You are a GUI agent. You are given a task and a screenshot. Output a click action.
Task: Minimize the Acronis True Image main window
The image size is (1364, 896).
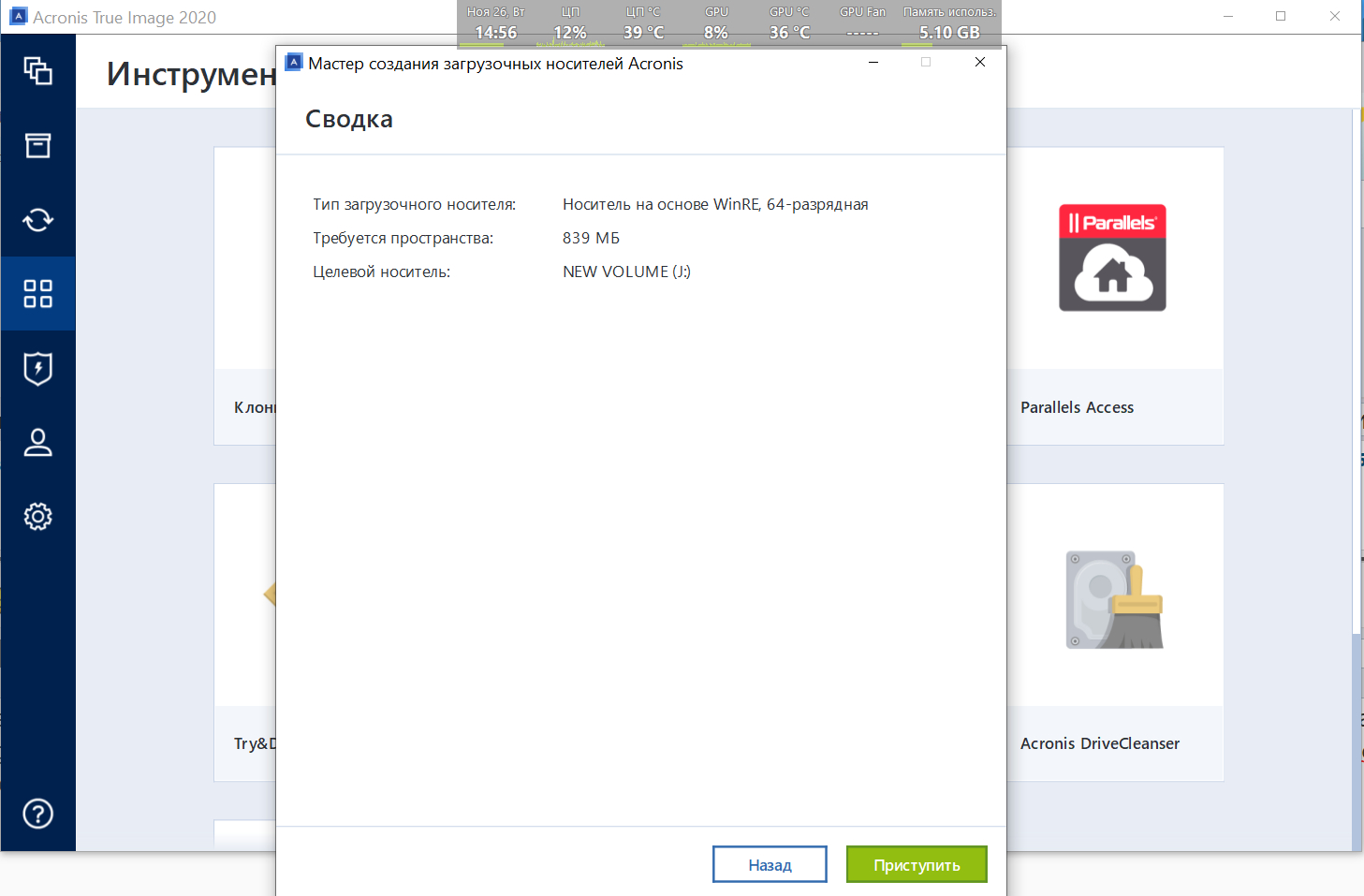click(1228, 16)
